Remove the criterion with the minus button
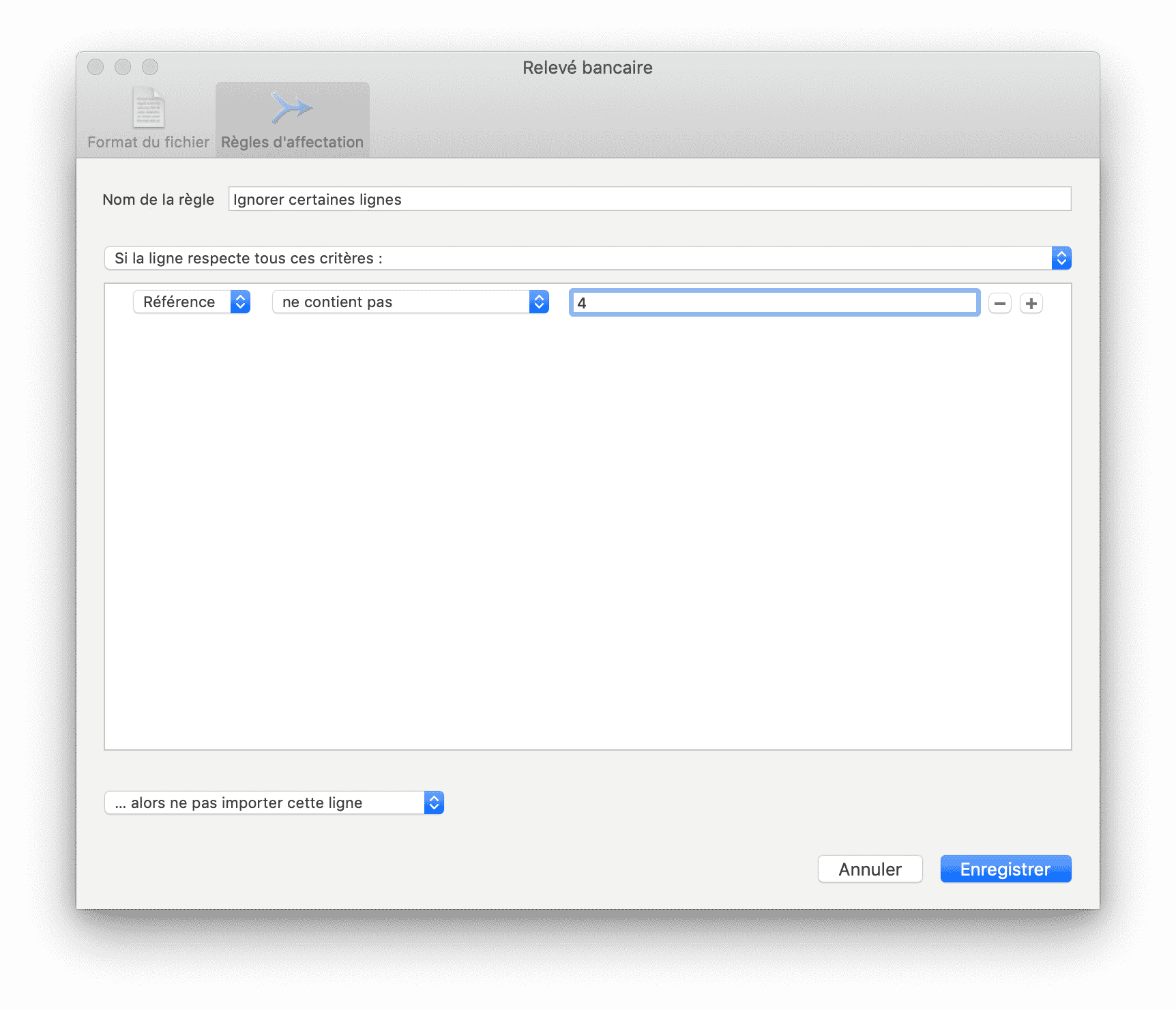This screenshot has width=1176, height=1010. [999, 303]
